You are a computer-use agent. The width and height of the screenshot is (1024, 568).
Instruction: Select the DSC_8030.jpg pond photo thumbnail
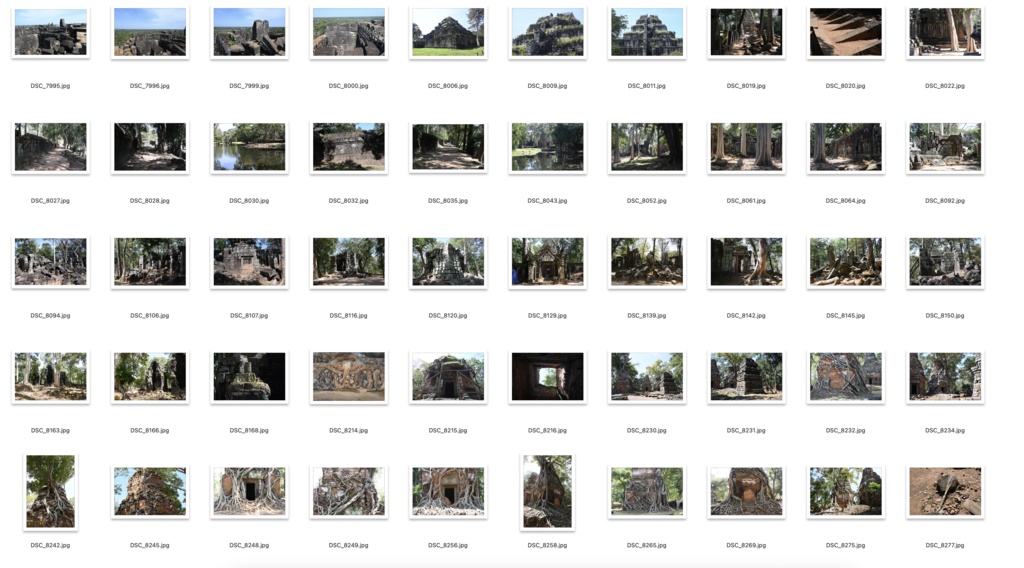[x=249, y=147]
